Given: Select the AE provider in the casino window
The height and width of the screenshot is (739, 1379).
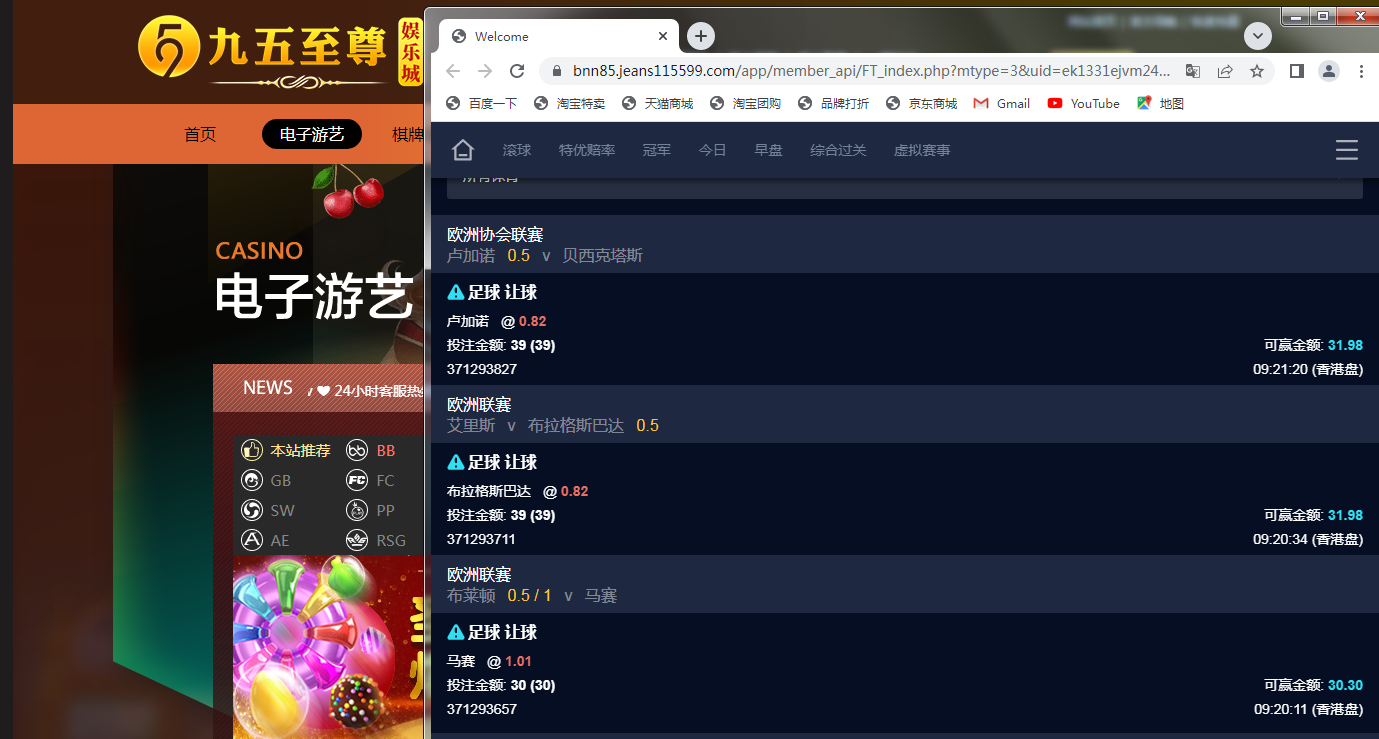Looking at the screenshot, I should pyautogui.click(x=266, y=541).
